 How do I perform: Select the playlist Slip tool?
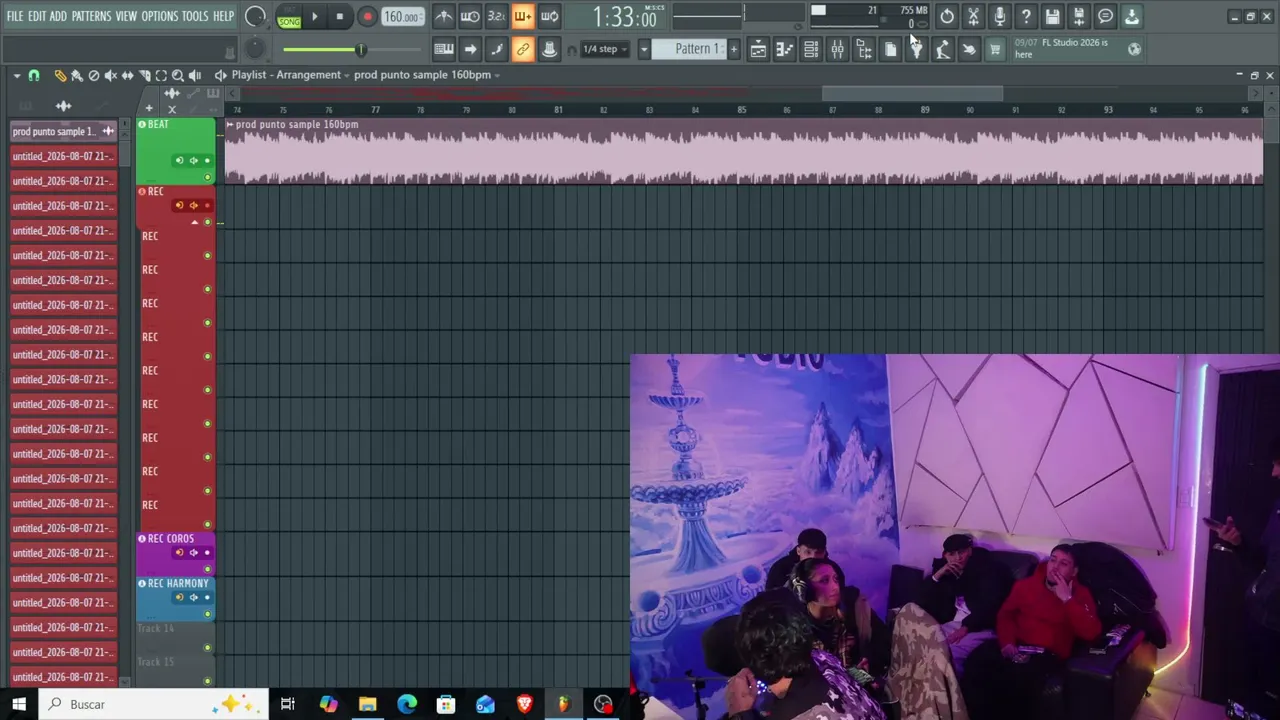coord(127,75)
